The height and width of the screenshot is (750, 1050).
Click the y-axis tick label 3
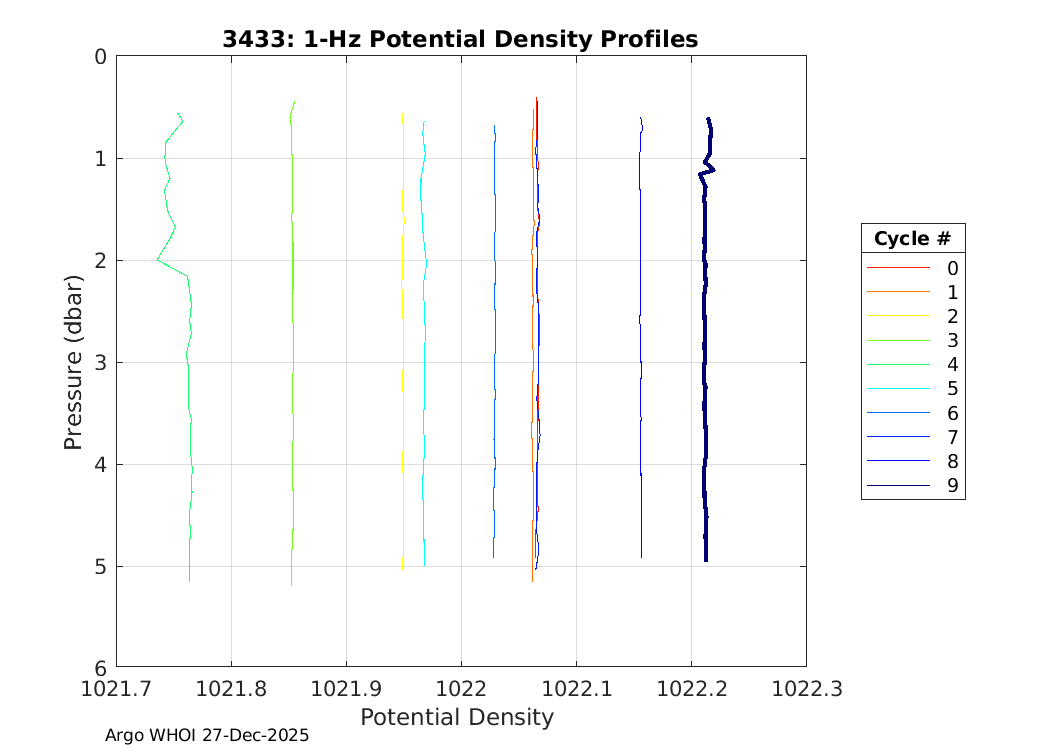coord(100,362)
